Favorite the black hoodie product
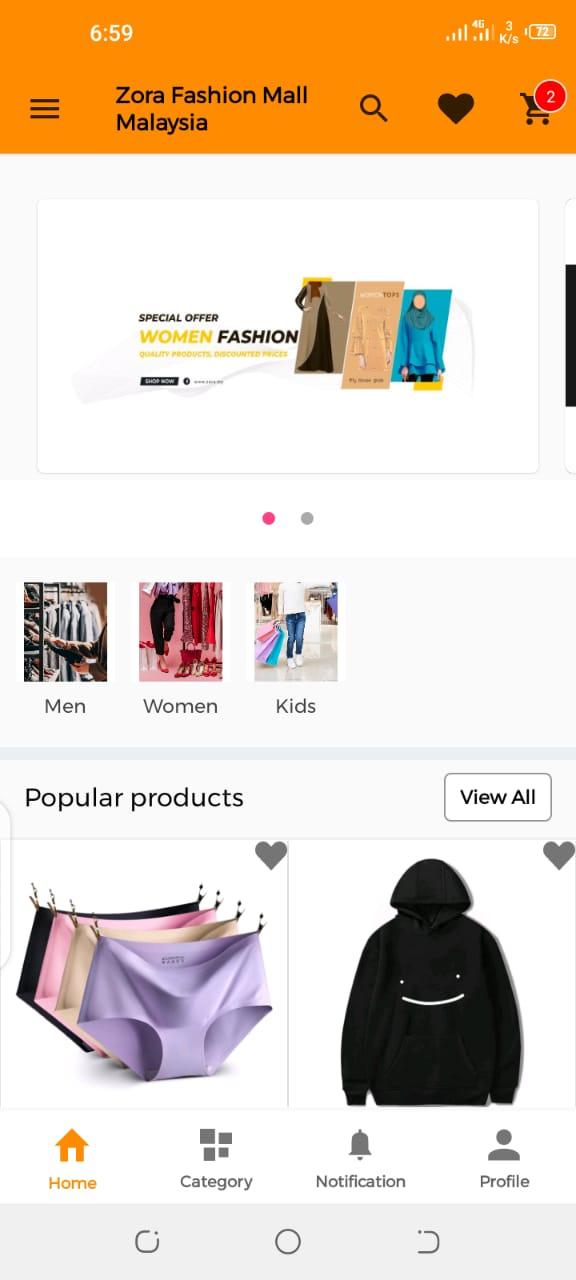Screen dimensions: 576x1280 point(559,855)
